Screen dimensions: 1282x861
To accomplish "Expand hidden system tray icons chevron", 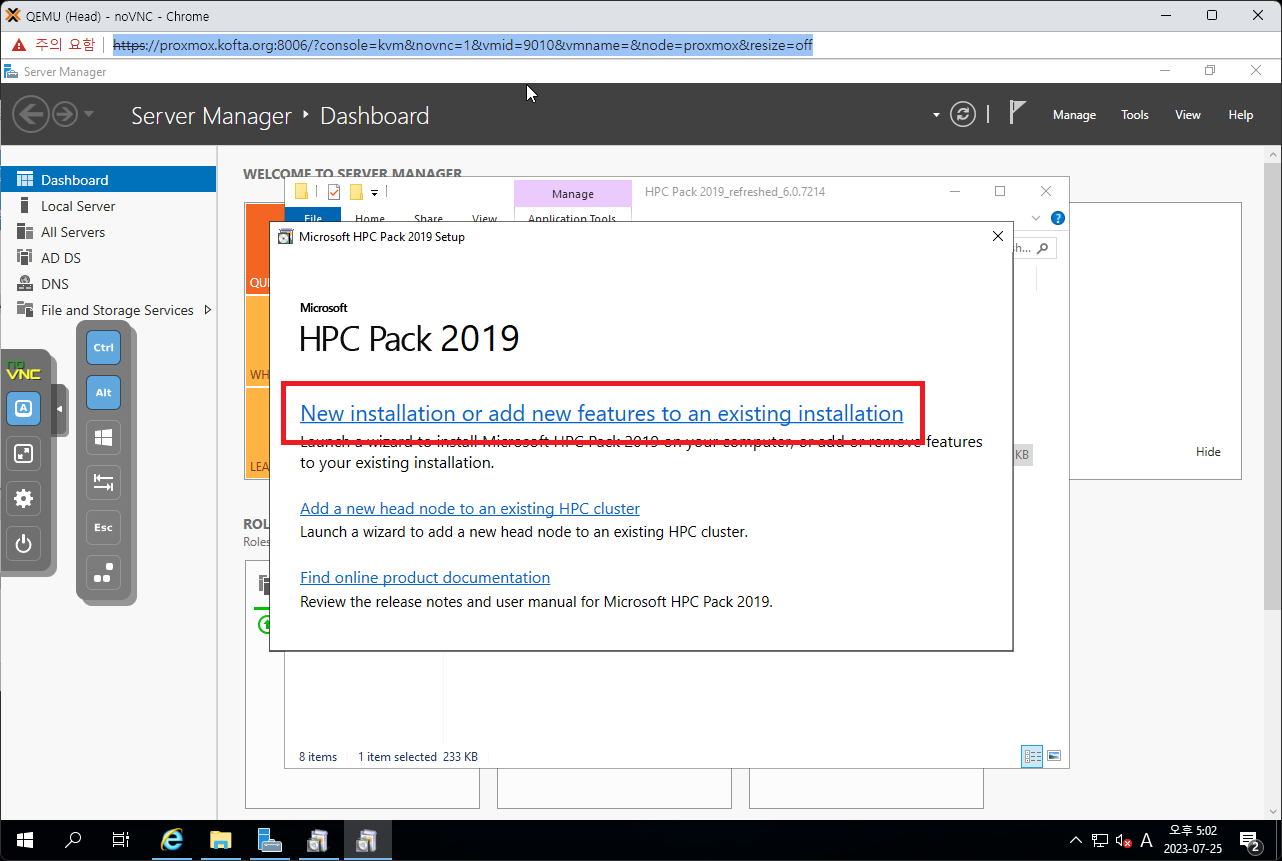I will 1075,841.
